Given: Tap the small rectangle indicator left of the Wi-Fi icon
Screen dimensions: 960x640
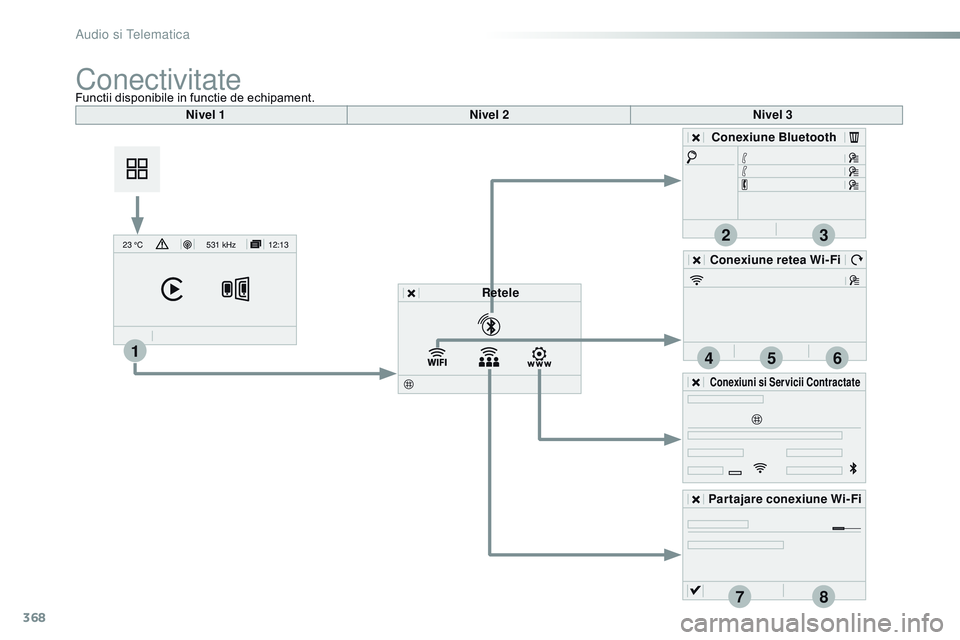Looking at the screenshot, I should point(735,473).
